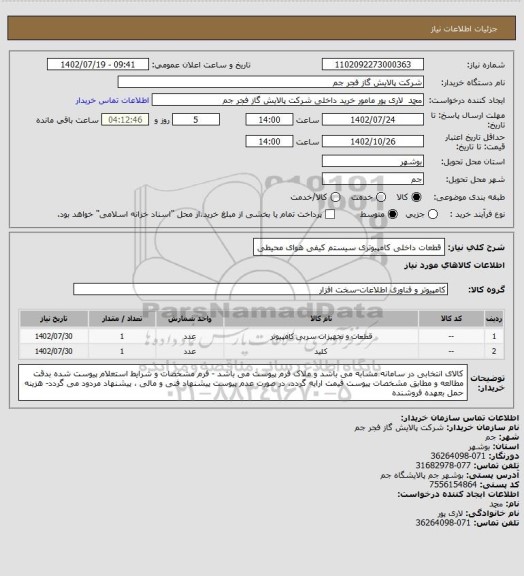Click the ردیف column header
This screenshot has width=524, height=576.
point(494,318)
